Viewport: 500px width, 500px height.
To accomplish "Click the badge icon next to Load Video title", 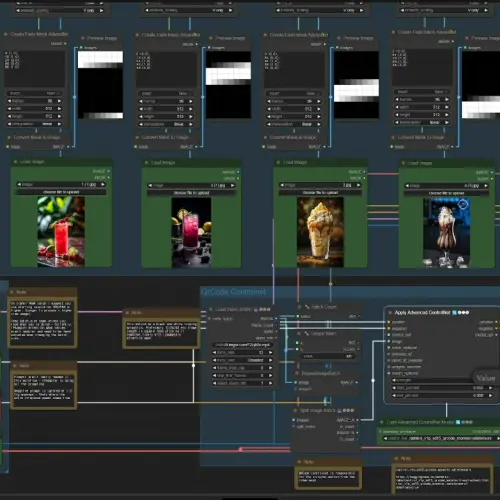I will click(256, 309).
